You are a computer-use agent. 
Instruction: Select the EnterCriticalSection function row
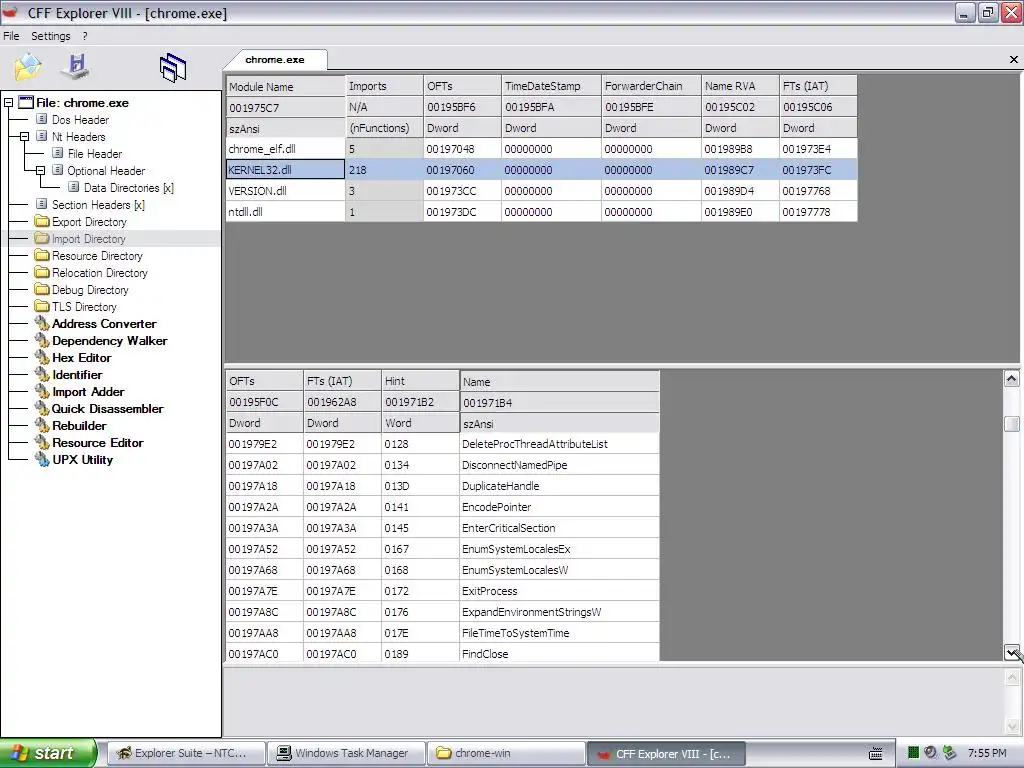tap(443, 528)
